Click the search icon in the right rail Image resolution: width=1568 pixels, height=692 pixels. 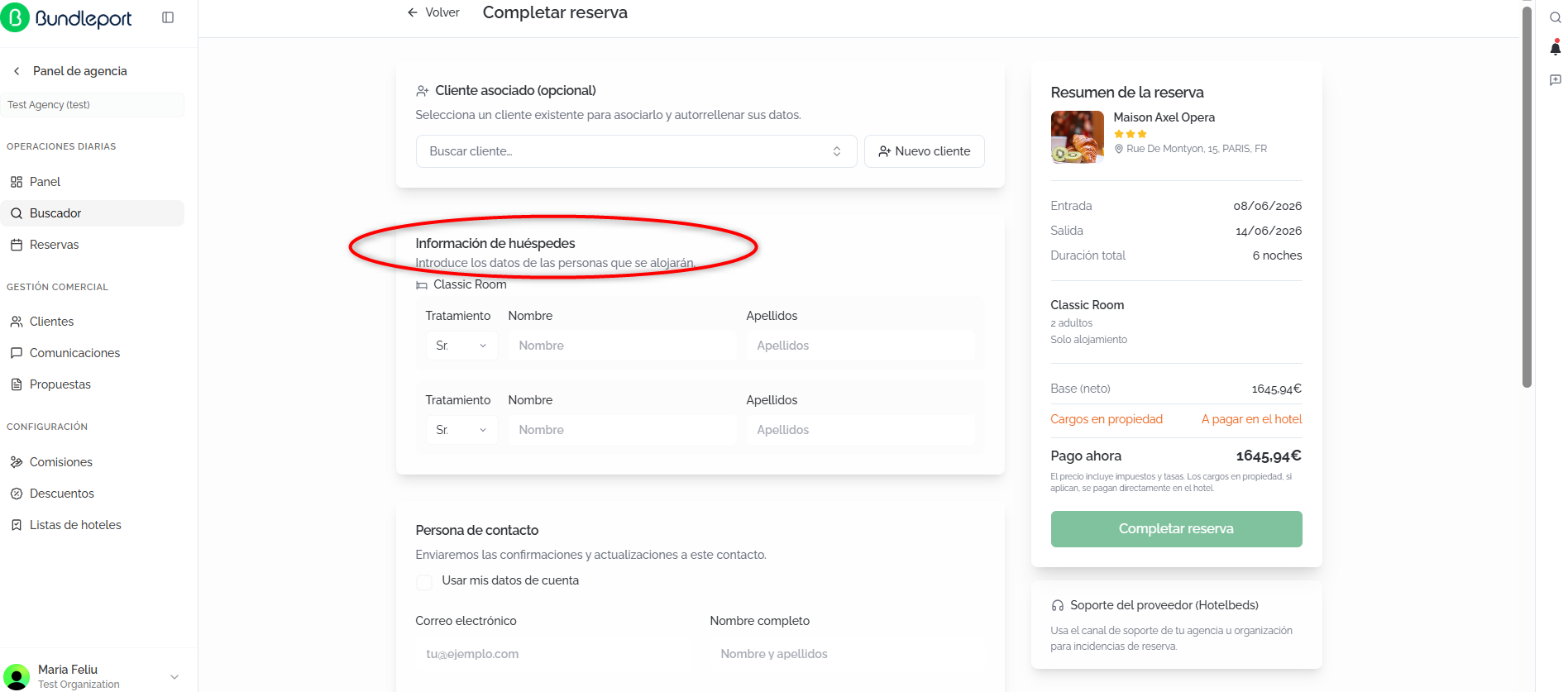(x=1555, y=17)
